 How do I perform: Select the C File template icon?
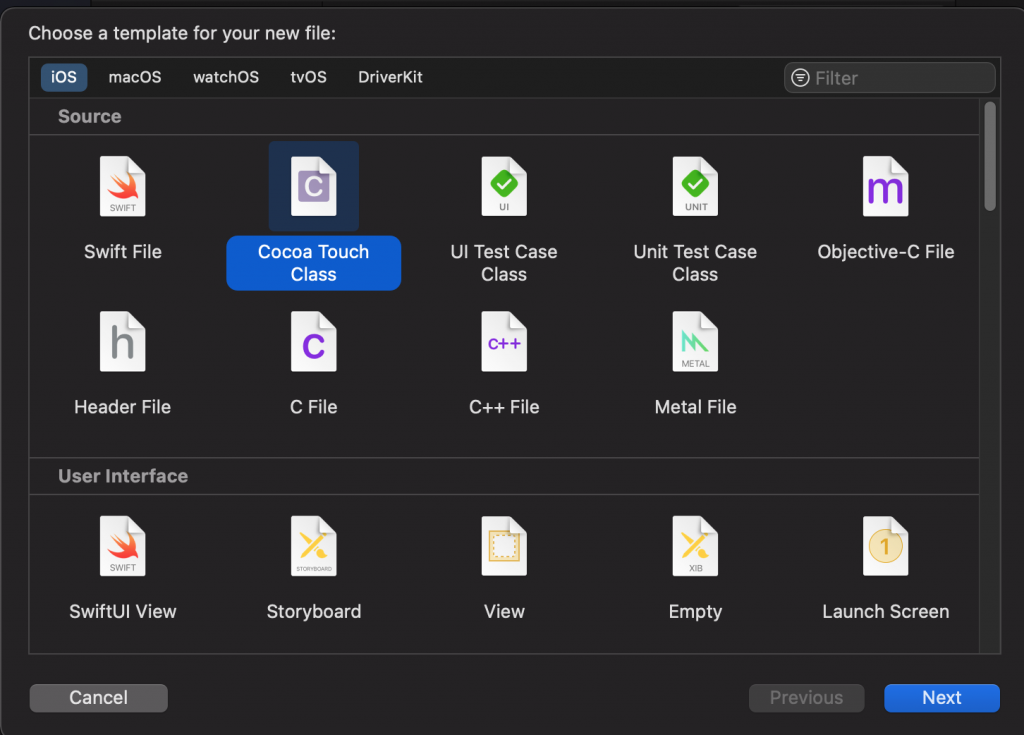click(x=313, y=341)
